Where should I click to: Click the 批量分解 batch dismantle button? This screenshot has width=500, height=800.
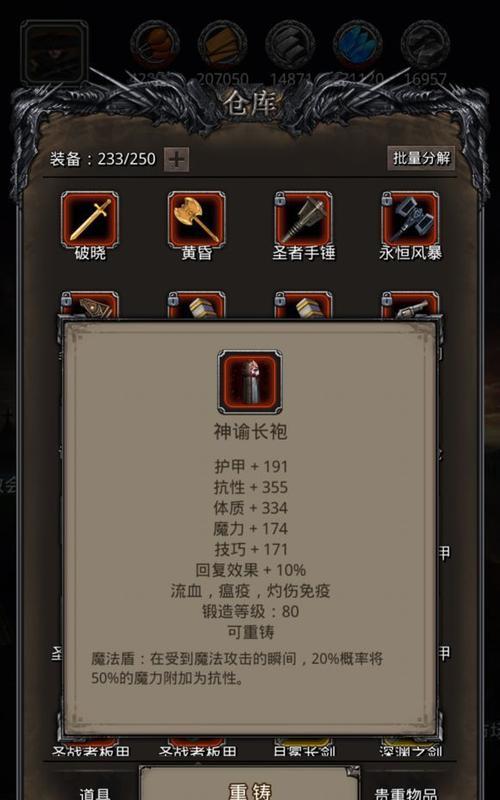pos(421,158)
